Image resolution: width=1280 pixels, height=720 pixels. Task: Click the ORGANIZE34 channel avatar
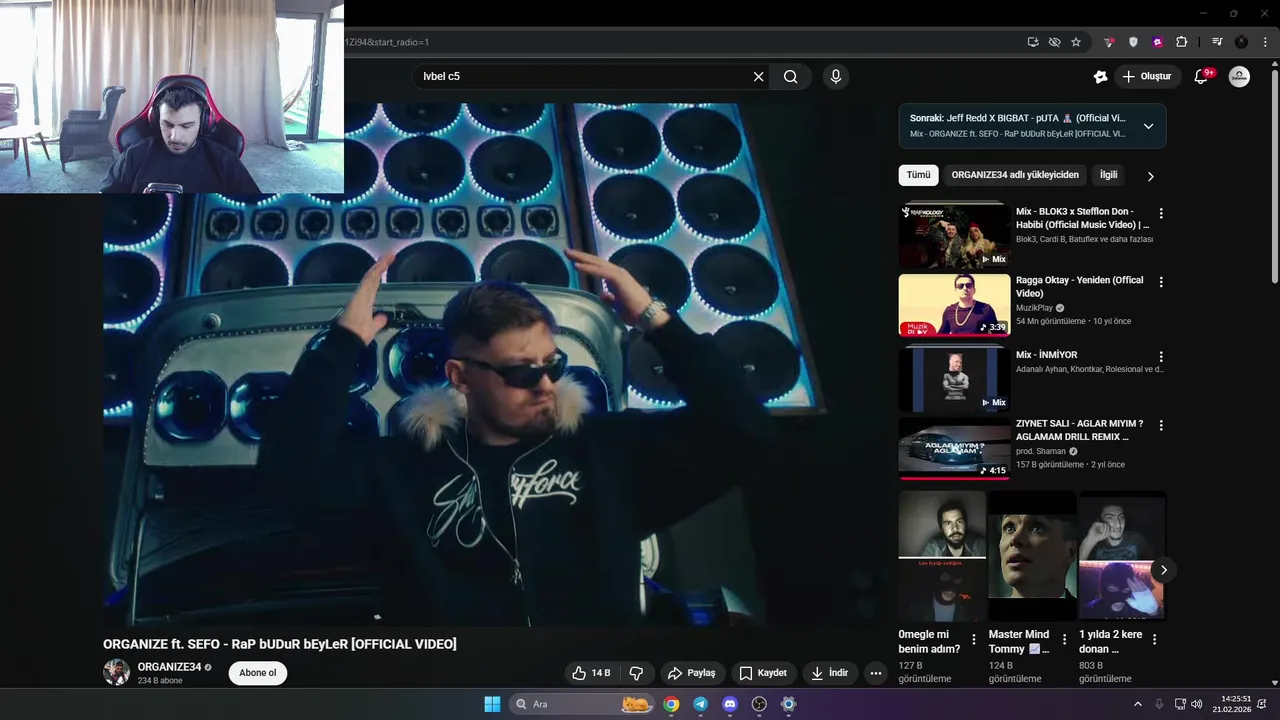point(116,672)
